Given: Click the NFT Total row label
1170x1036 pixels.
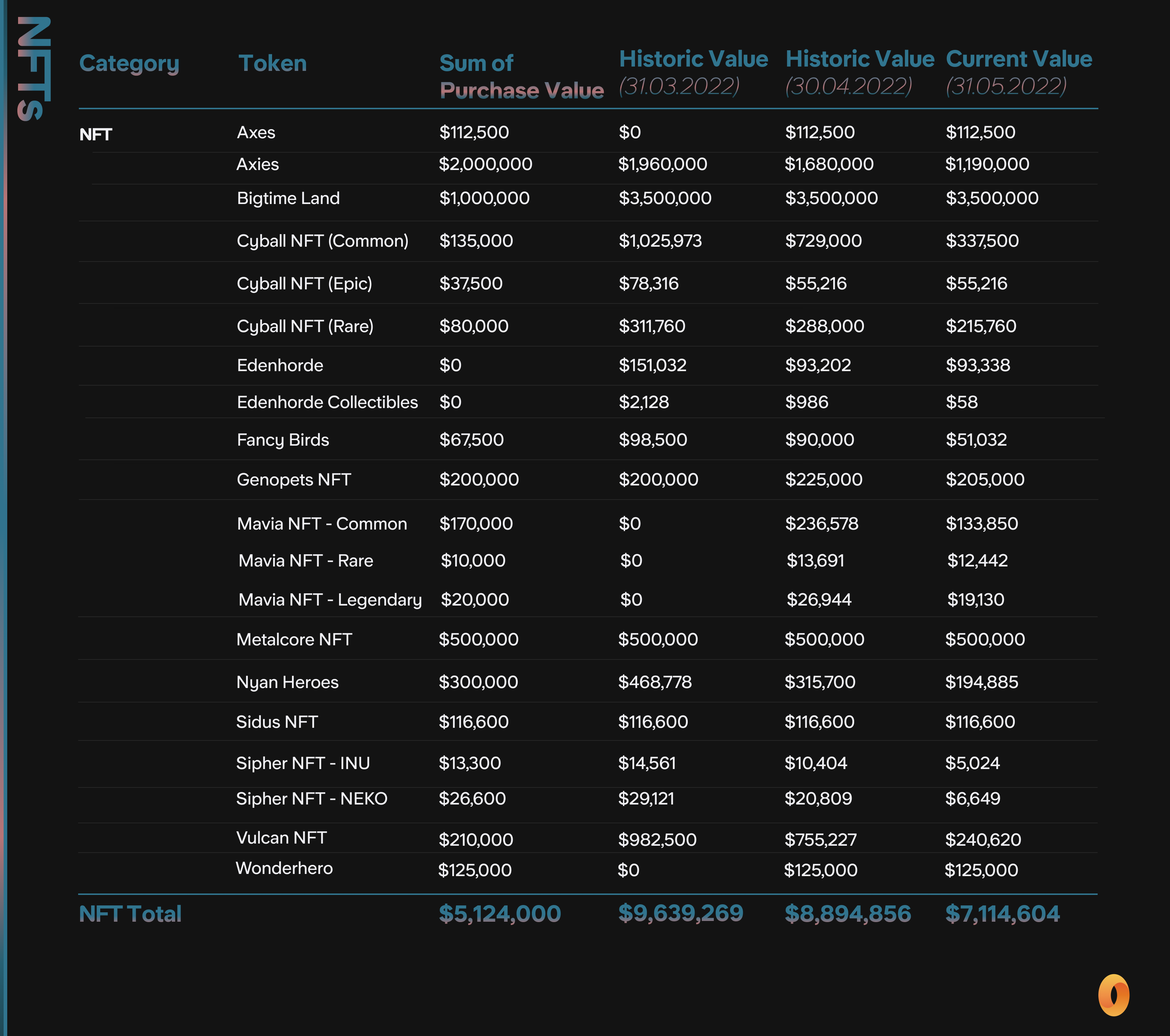Looking at the screenshot, I should pyautogui.click(x=130, y=914).
